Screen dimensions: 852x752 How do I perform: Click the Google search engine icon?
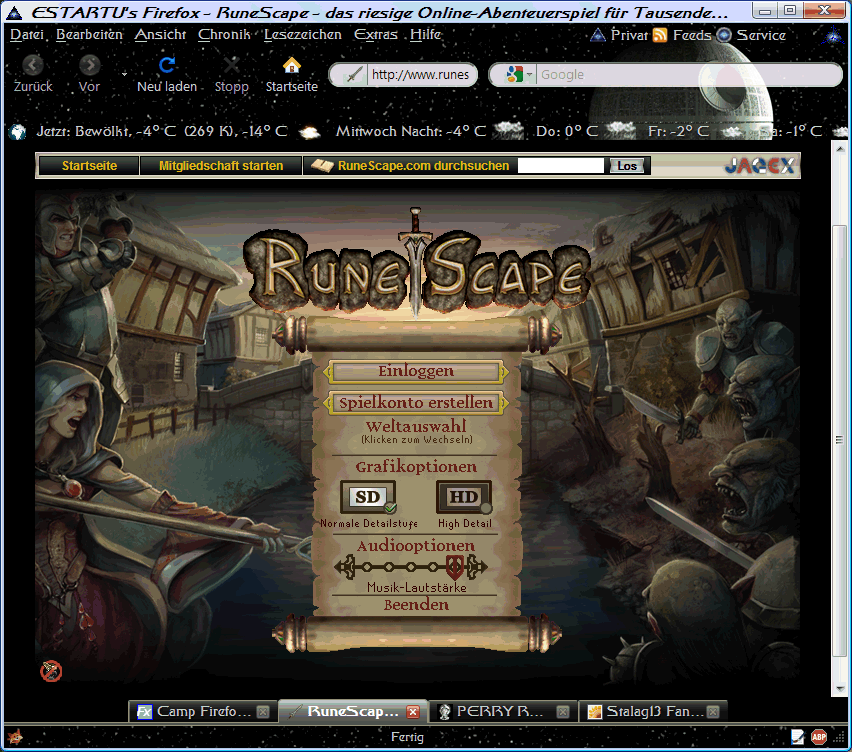coord(514,74)
